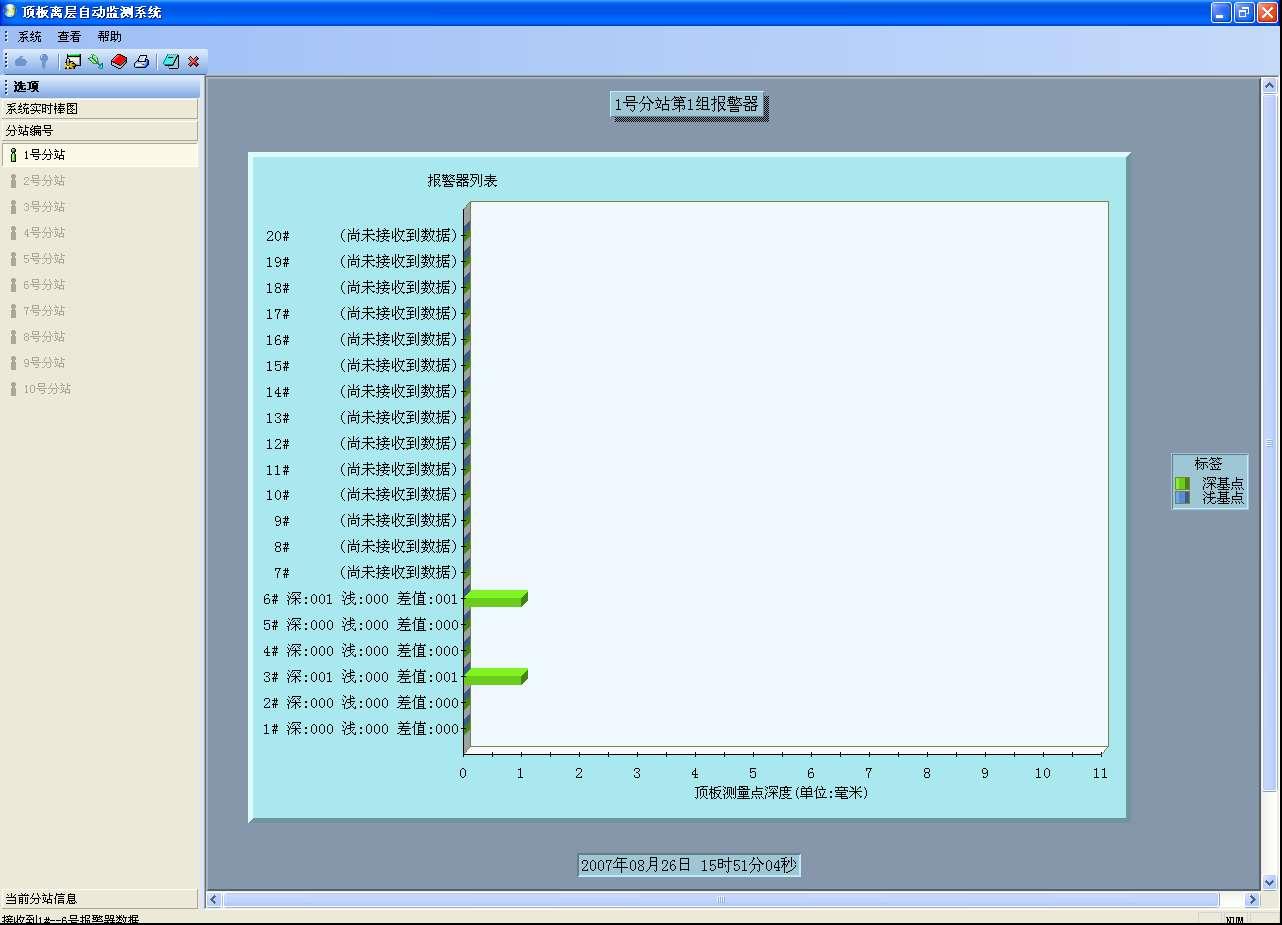Select 1号分站 in the station list
The width and height of the screenshot is (1282, 925).
(x=44, y=155)
